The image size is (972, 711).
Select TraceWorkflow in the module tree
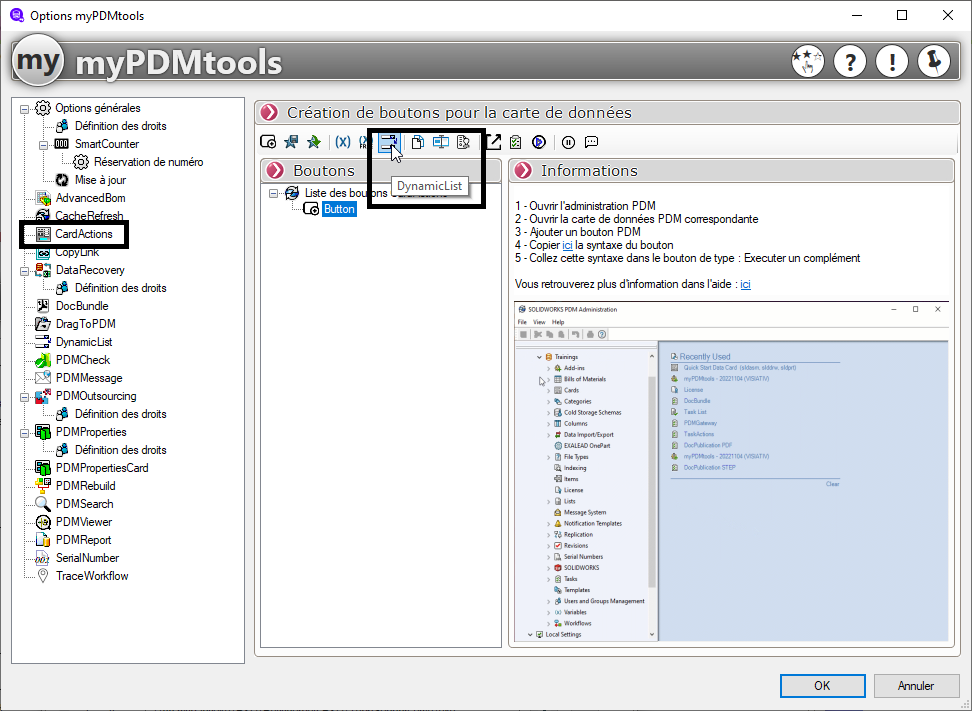(91, 576)
